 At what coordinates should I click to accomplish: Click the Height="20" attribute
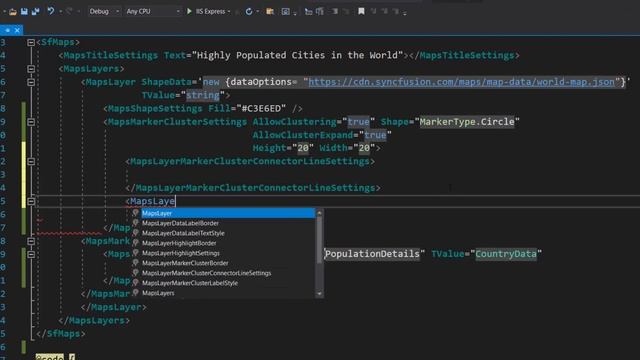coord(283,148)
